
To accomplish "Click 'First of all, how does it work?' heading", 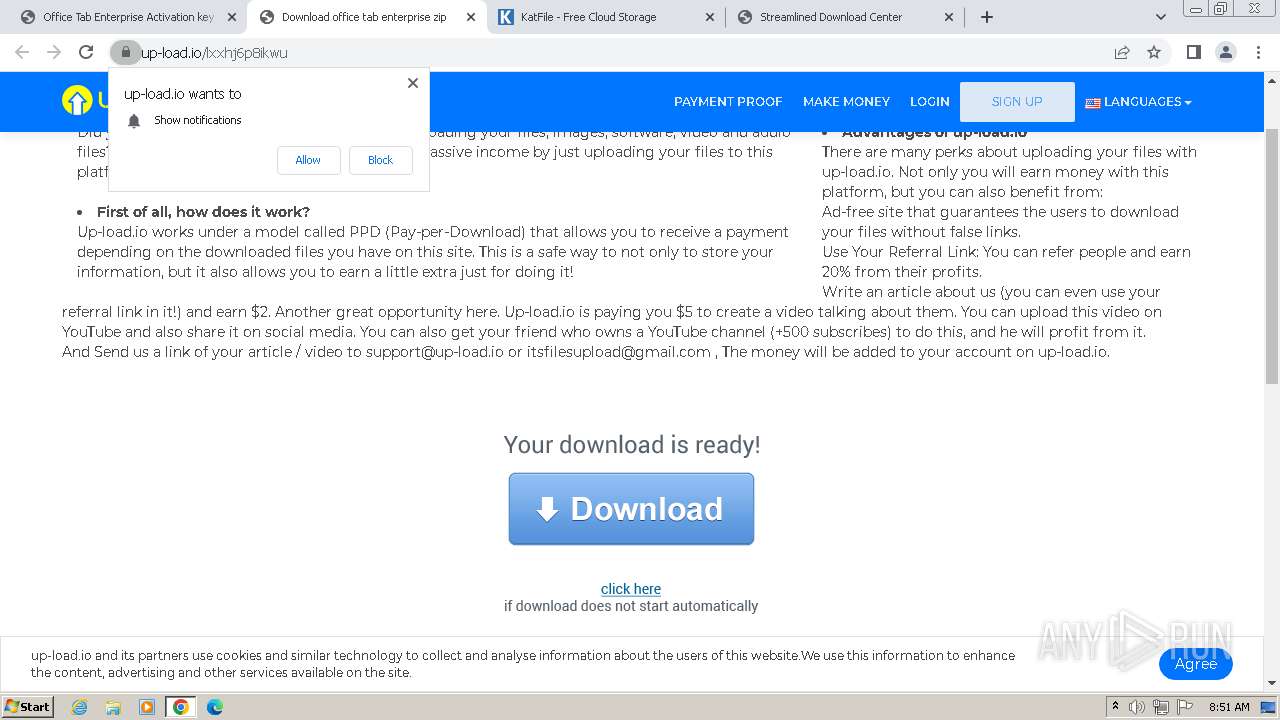I will 203,212.
